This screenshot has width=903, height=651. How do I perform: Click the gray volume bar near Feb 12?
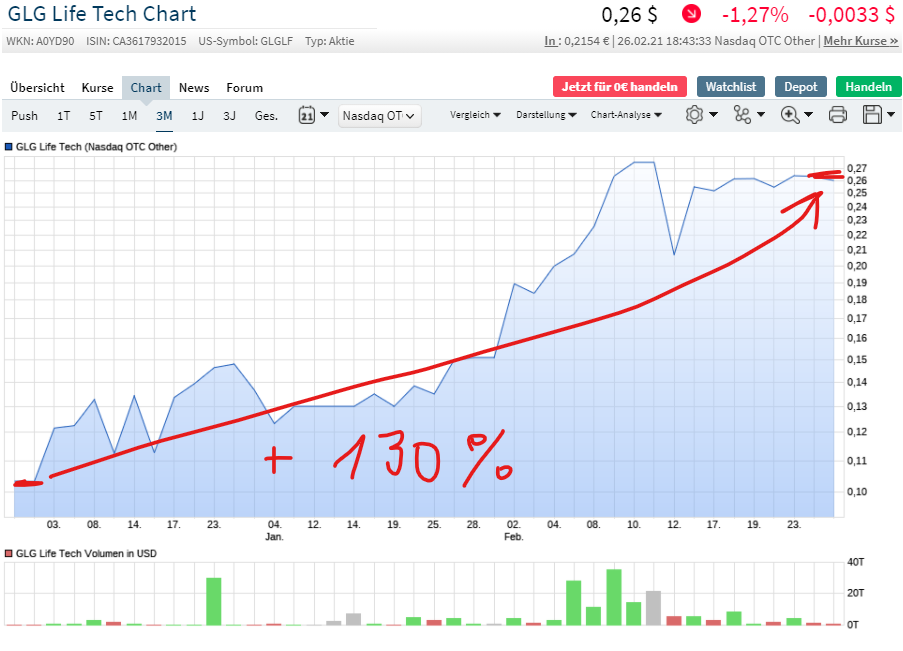(x=653, y=608)
